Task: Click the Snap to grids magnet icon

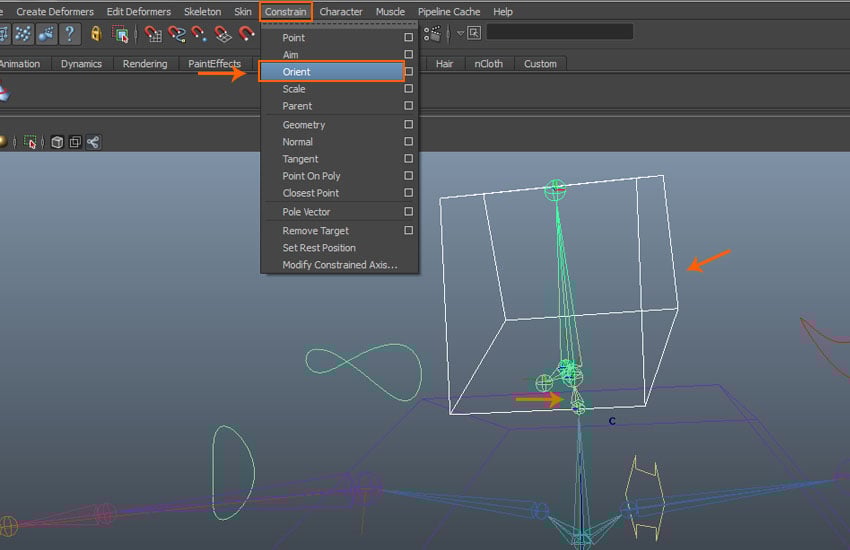Action: click(153, 34)
